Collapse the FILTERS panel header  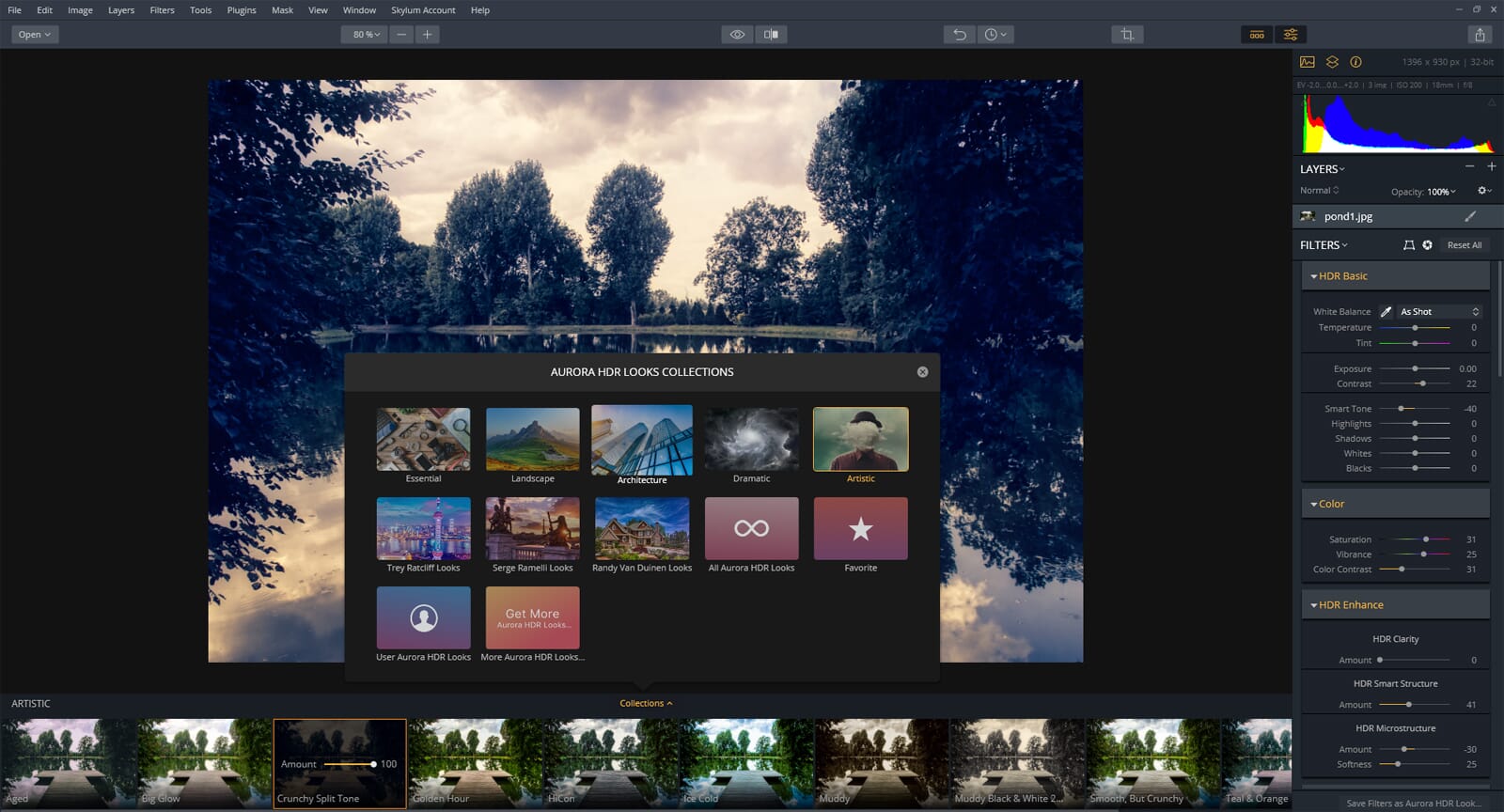point(1324,245)
